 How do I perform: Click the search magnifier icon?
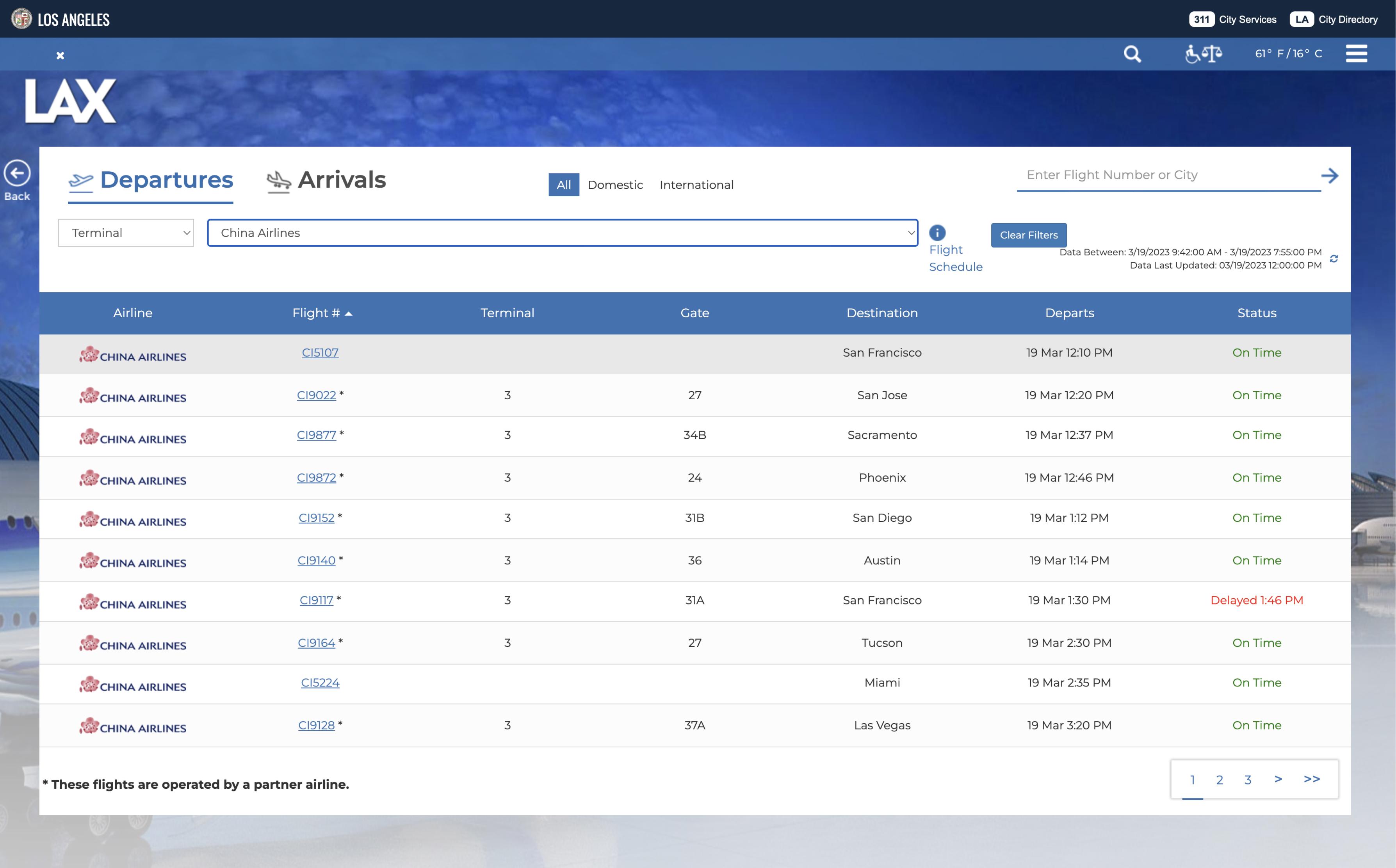1132,54
